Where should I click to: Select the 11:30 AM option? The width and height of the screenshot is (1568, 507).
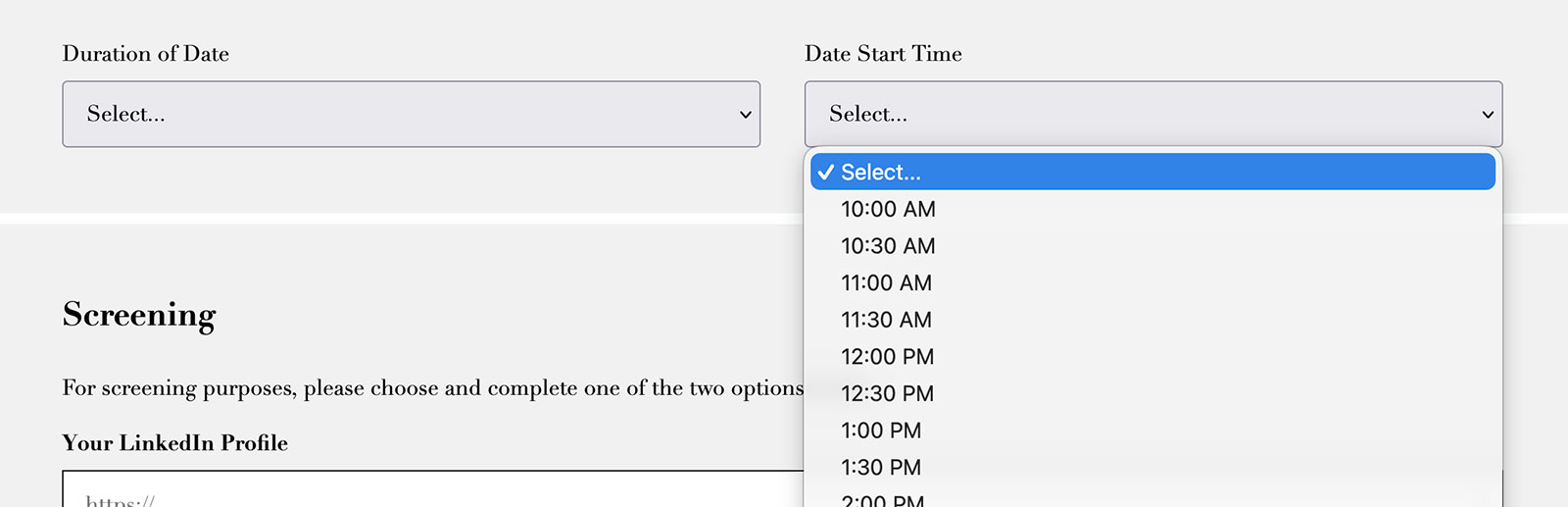click(x=886, y=320)
